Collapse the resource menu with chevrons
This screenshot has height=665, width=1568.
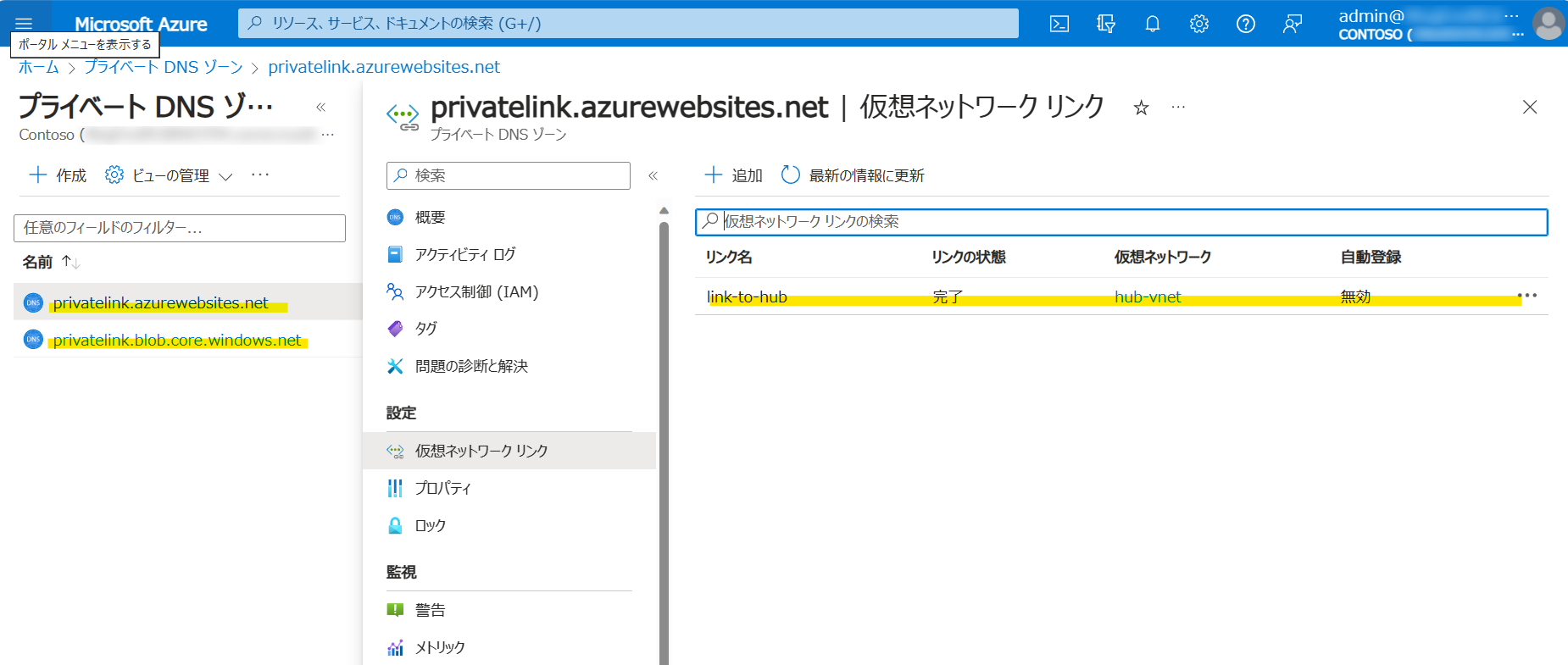(653, 175)
